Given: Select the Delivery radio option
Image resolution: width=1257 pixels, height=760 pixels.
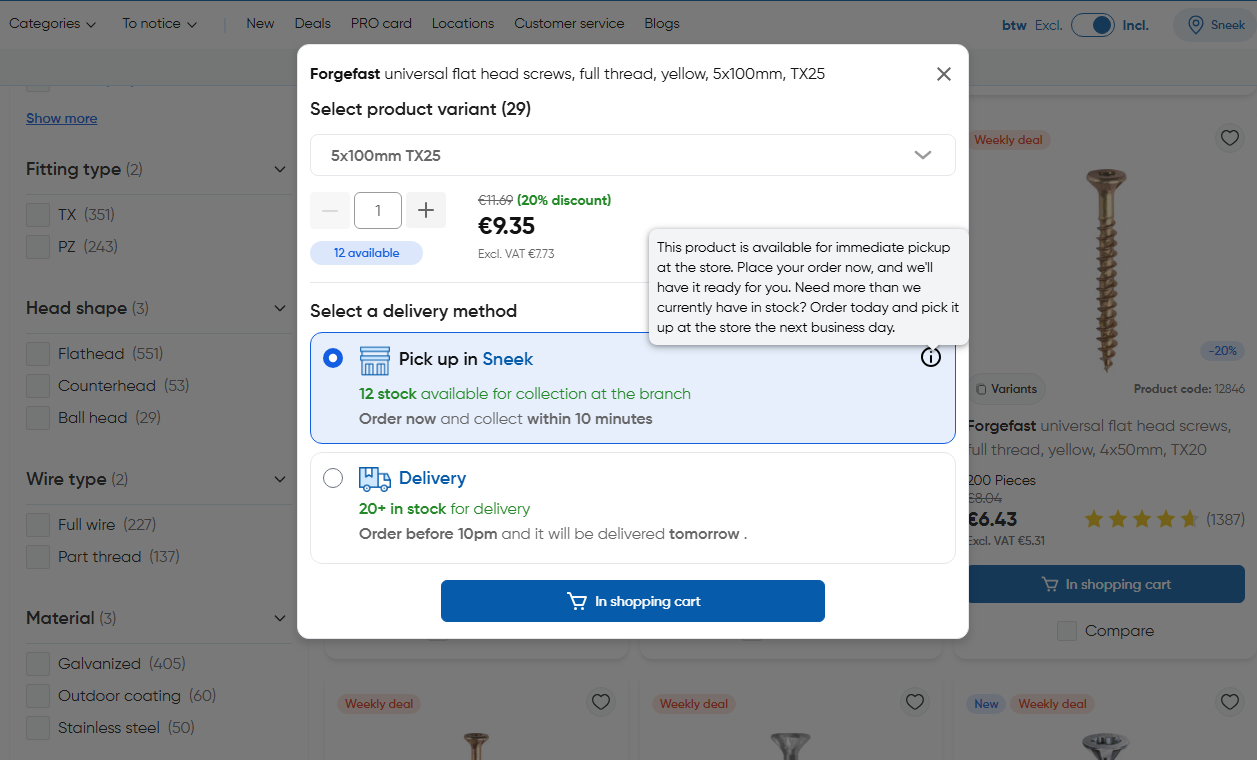Looking at the screenshot, I should point(333,479).
